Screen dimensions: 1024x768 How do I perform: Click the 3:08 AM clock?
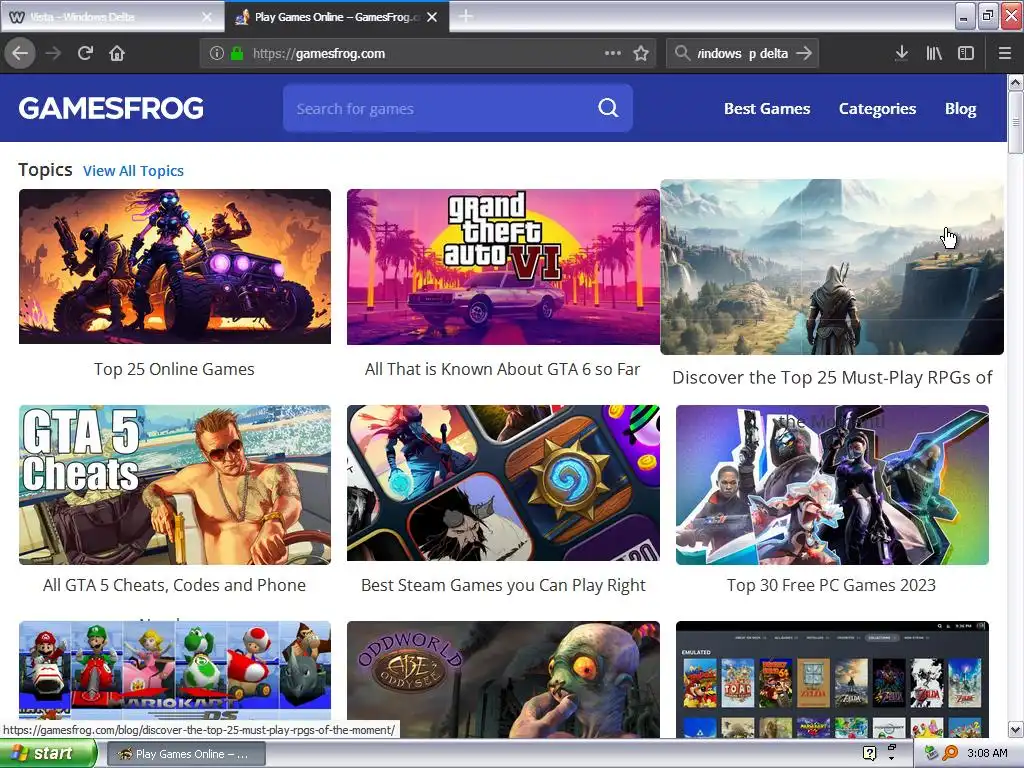pyautogui.click(x=987, y=754)
